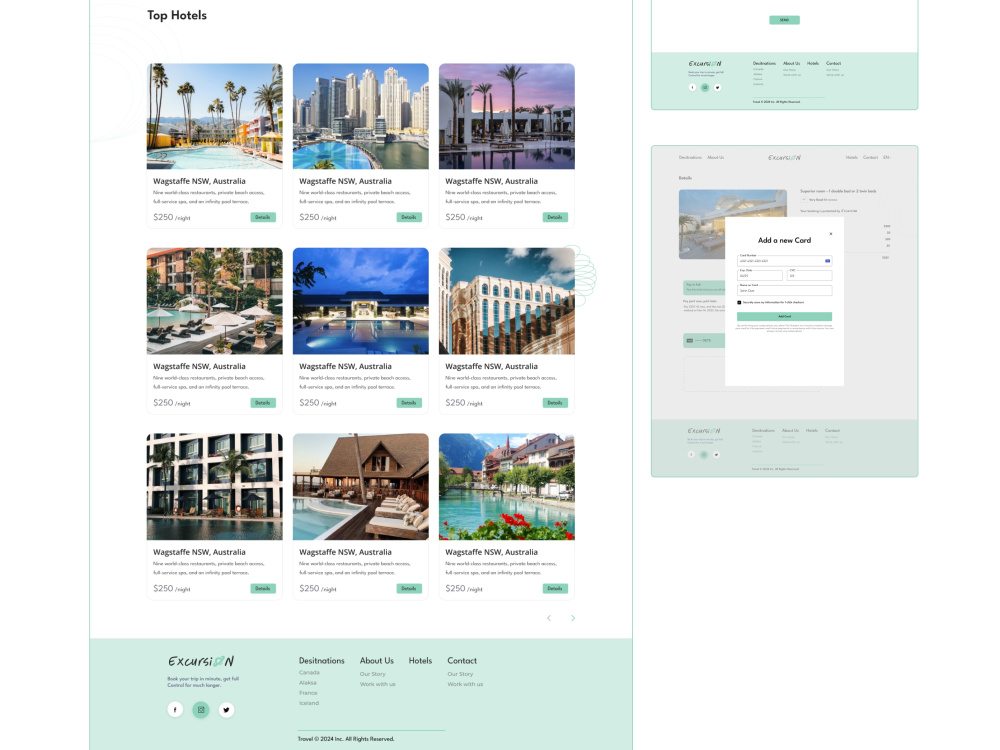Screen dimensions: 1000x750
Task: Open the Iceland link in the Top Hotels footer
Action: click(309, 703)
